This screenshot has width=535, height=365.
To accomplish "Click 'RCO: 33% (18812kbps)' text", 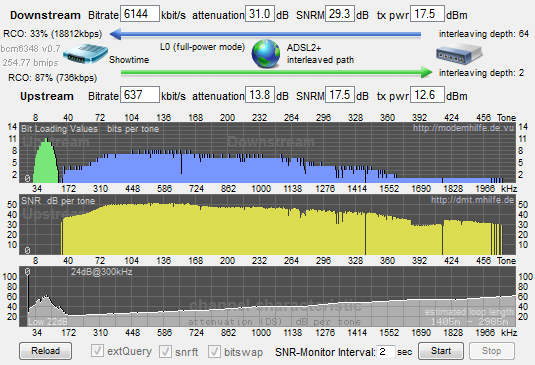I will (x=53, y=34).
